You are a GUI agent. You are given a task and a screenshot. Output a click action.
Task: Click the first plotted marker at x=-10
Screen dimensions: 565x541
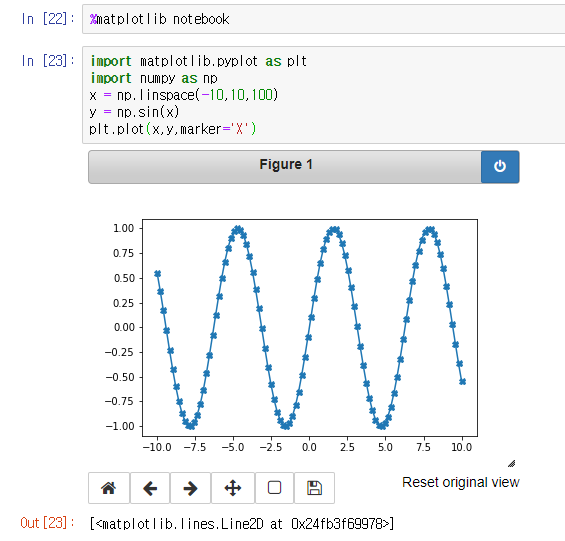click(x=157, y=274)
